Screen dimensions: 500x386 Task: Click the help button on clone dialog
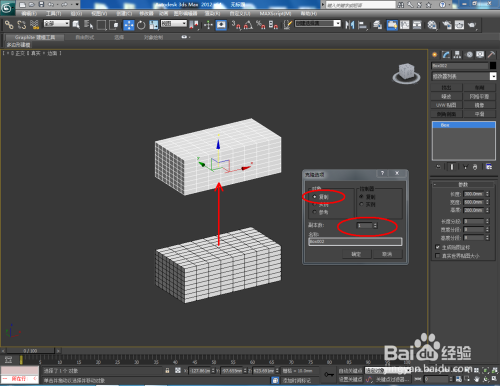[x=382, y=173]
